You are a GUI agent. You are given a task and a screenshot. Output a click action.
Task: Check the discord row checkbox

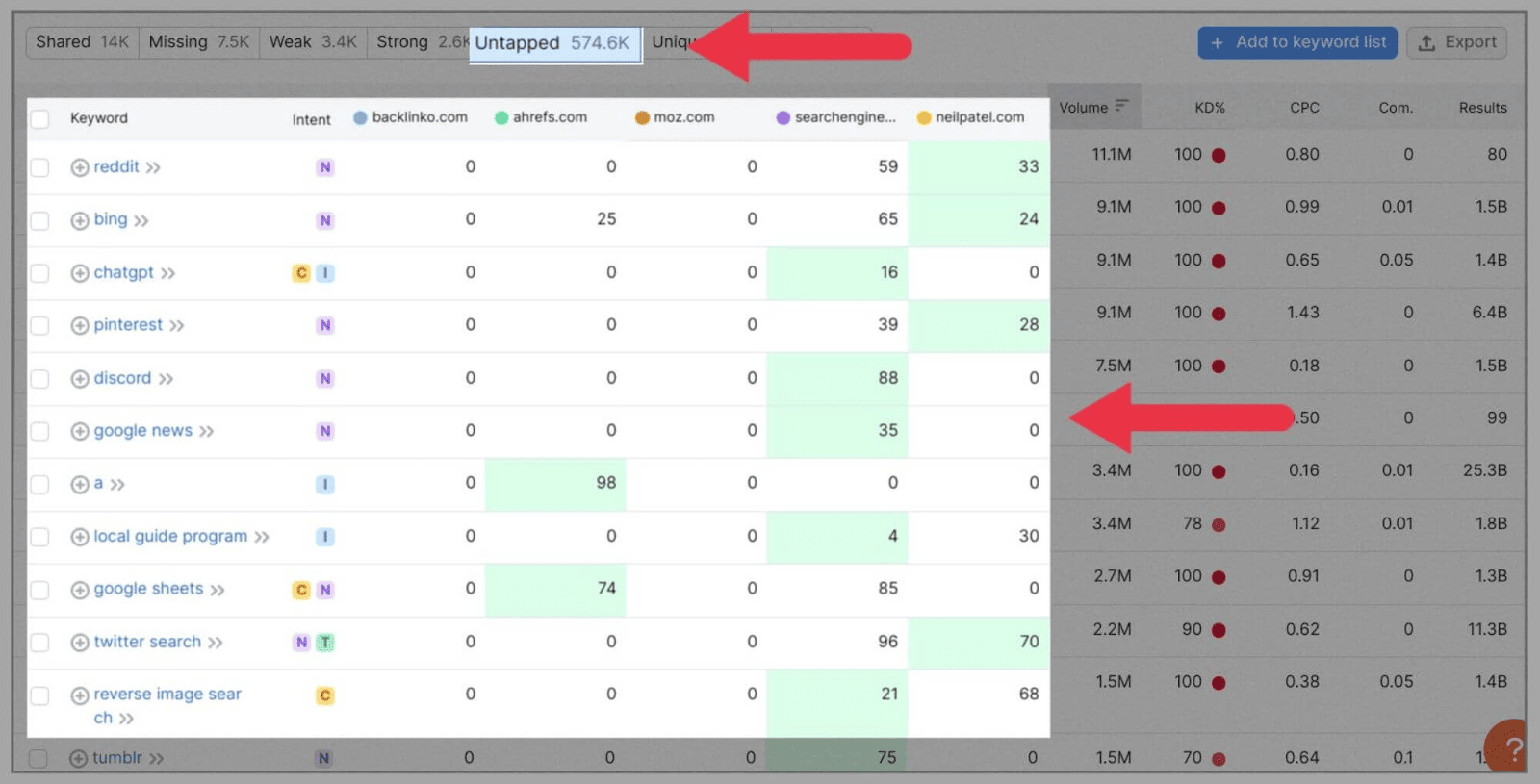pyautogui.click(x=39, y=379)
